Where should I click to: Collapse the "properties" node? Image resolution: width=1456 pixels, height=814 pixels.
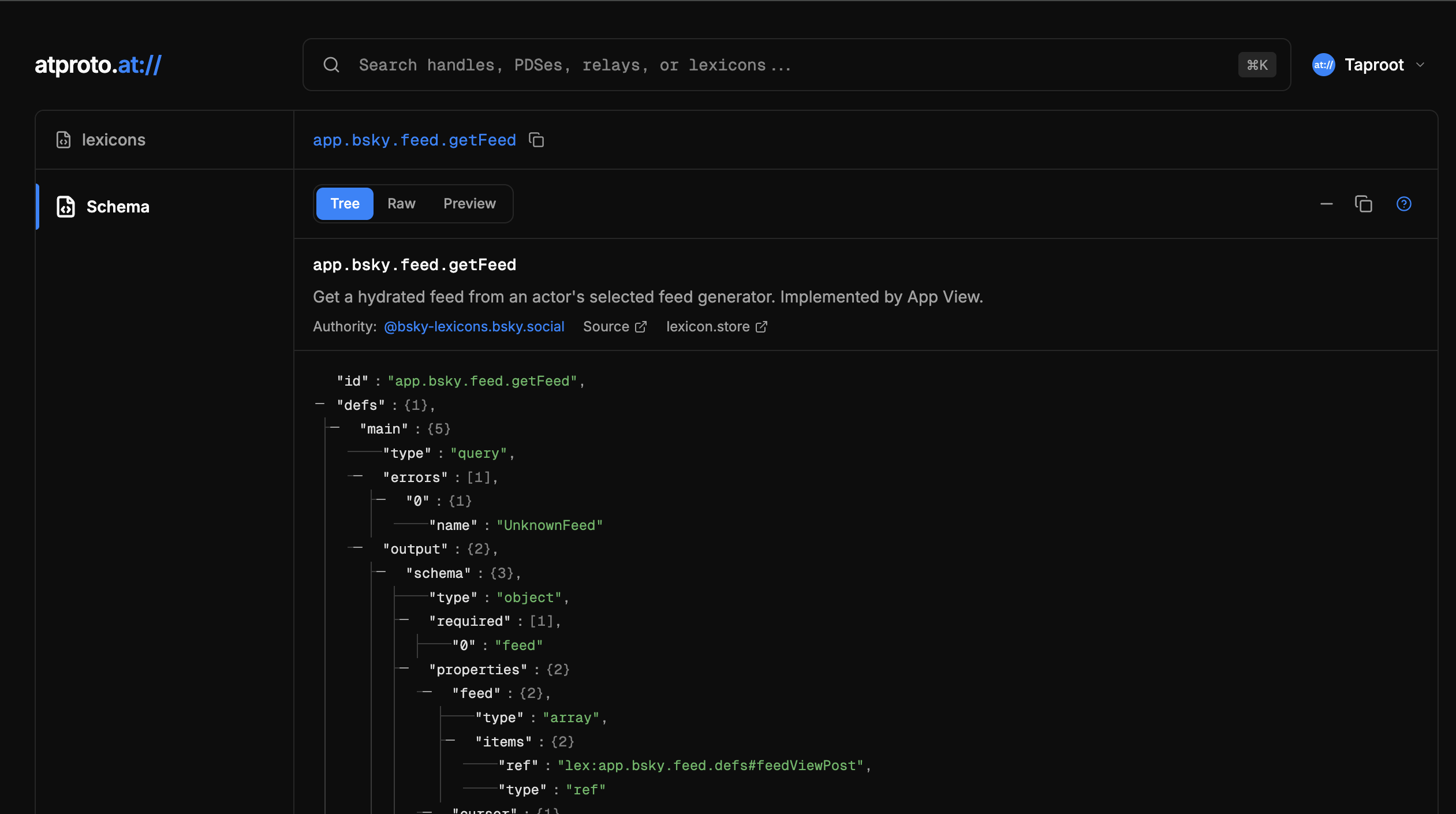(404, 669)
